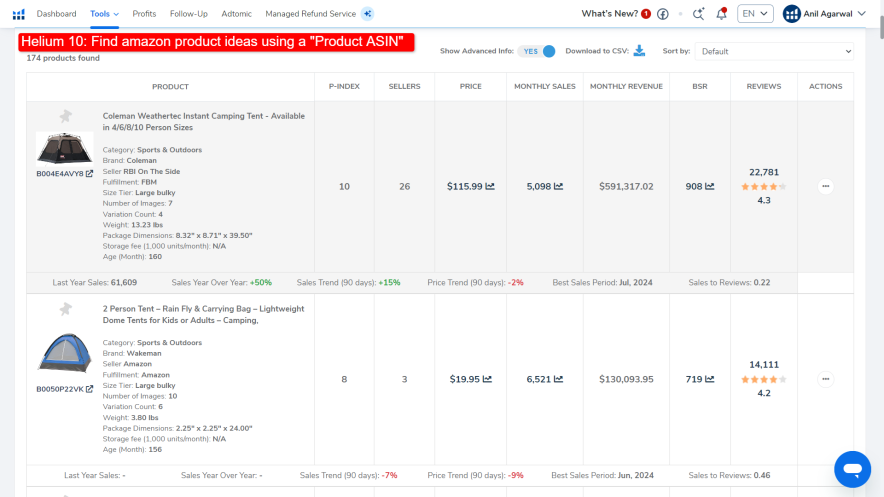
Task: Show sales chart for 5,098 monthly sales
Action: tap(558, 187)
